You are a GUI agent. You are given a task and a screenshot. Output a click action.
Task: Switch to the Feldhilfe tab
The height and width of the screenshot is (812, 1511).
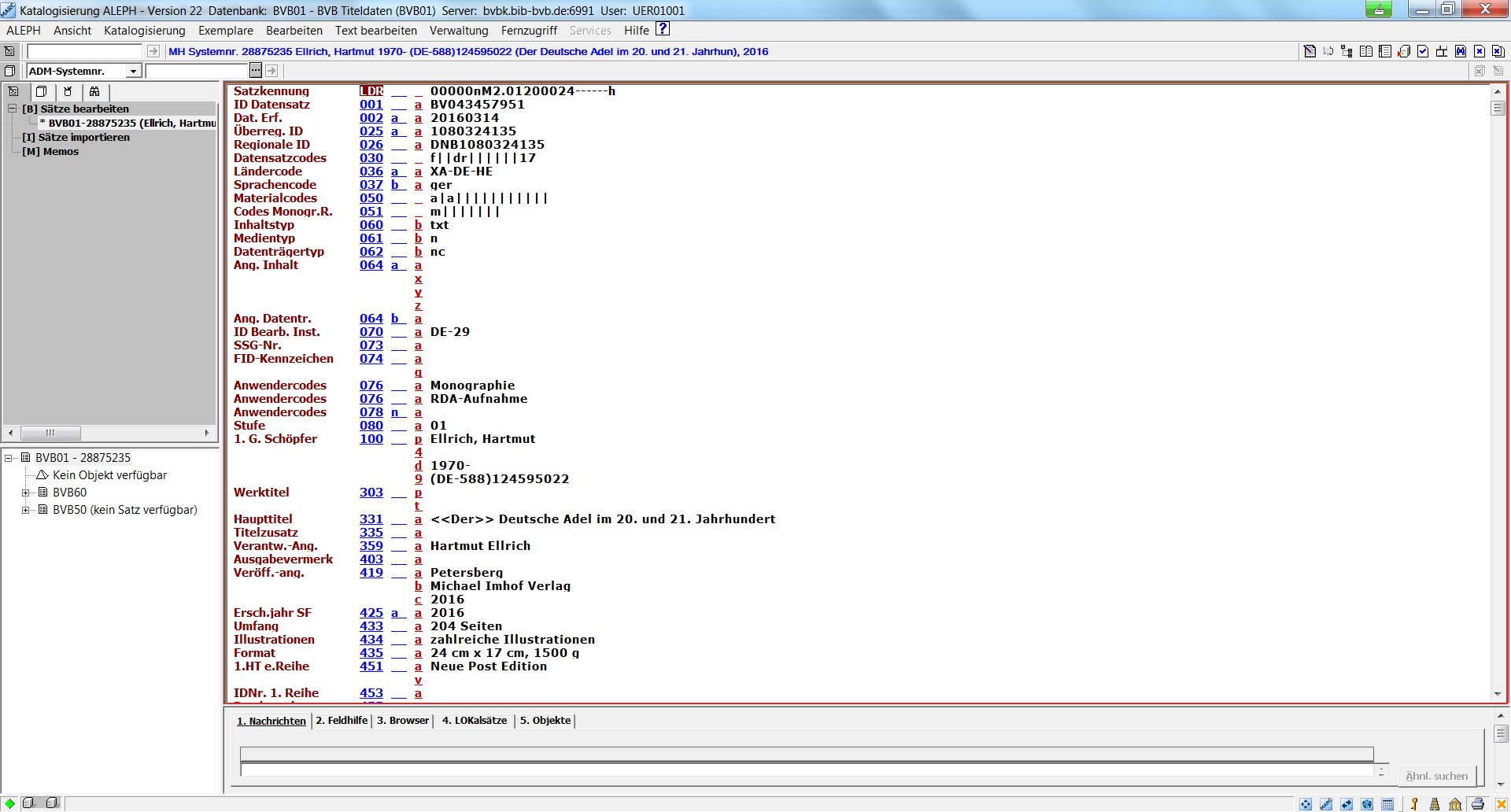click(x=342, y=721)
